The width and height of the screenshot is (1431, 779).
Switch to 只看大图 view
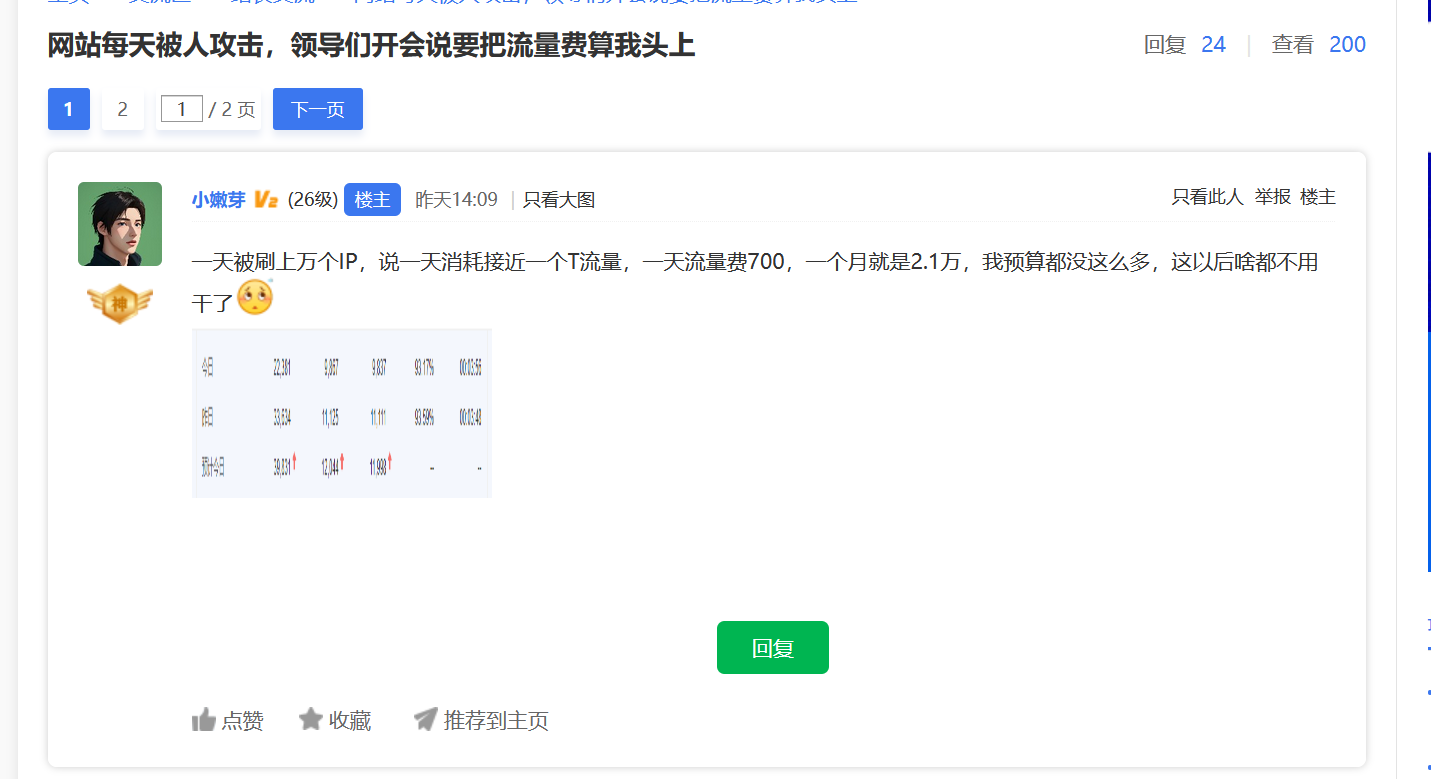point(559,200)
